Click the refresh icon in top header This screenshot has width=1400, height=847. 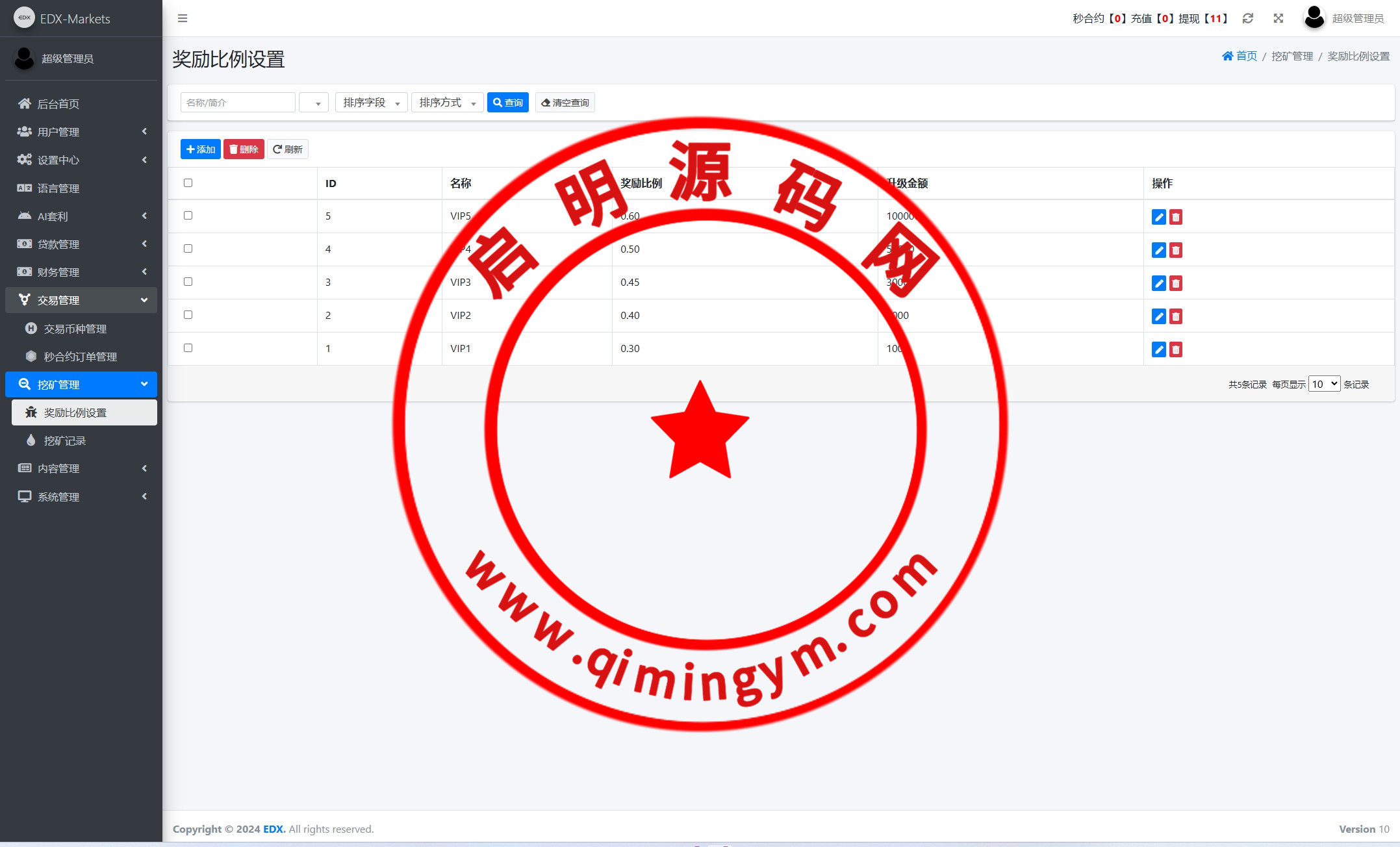click(x=1247, y=18)
